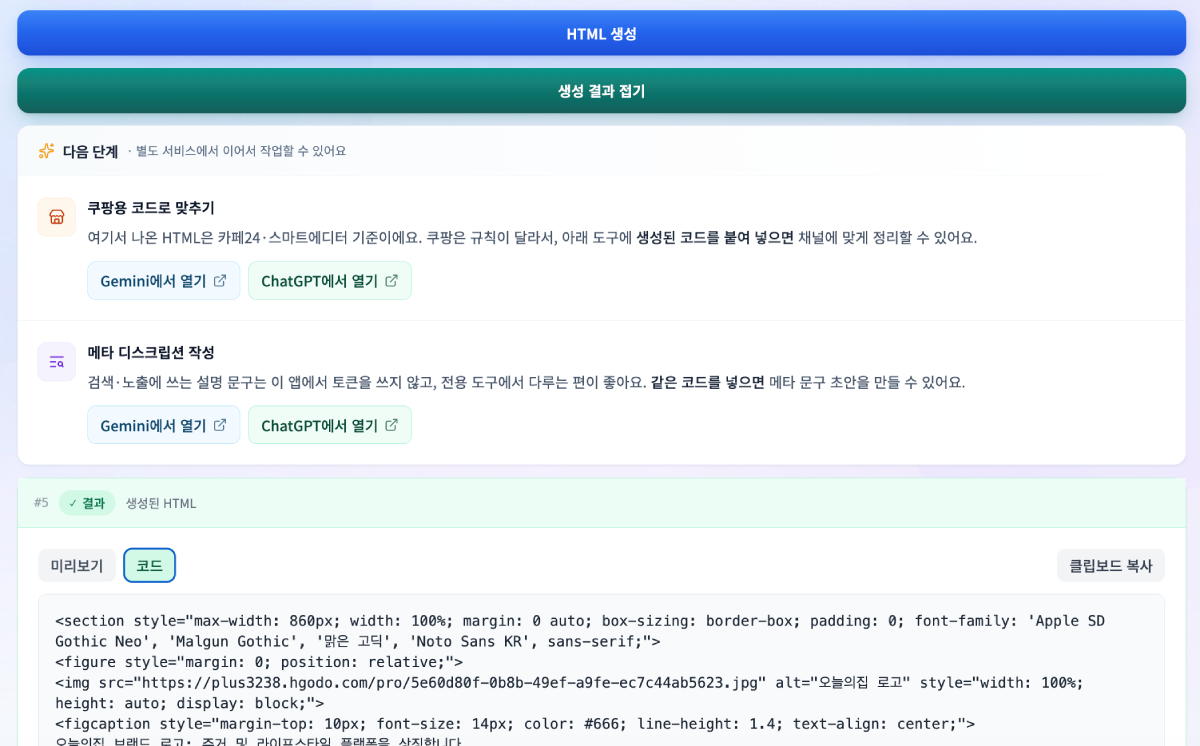Open Gemini link under 쿠팡용 코드로 맞추기
Viewport: 1200px width, 746px height.
point(164,281)
